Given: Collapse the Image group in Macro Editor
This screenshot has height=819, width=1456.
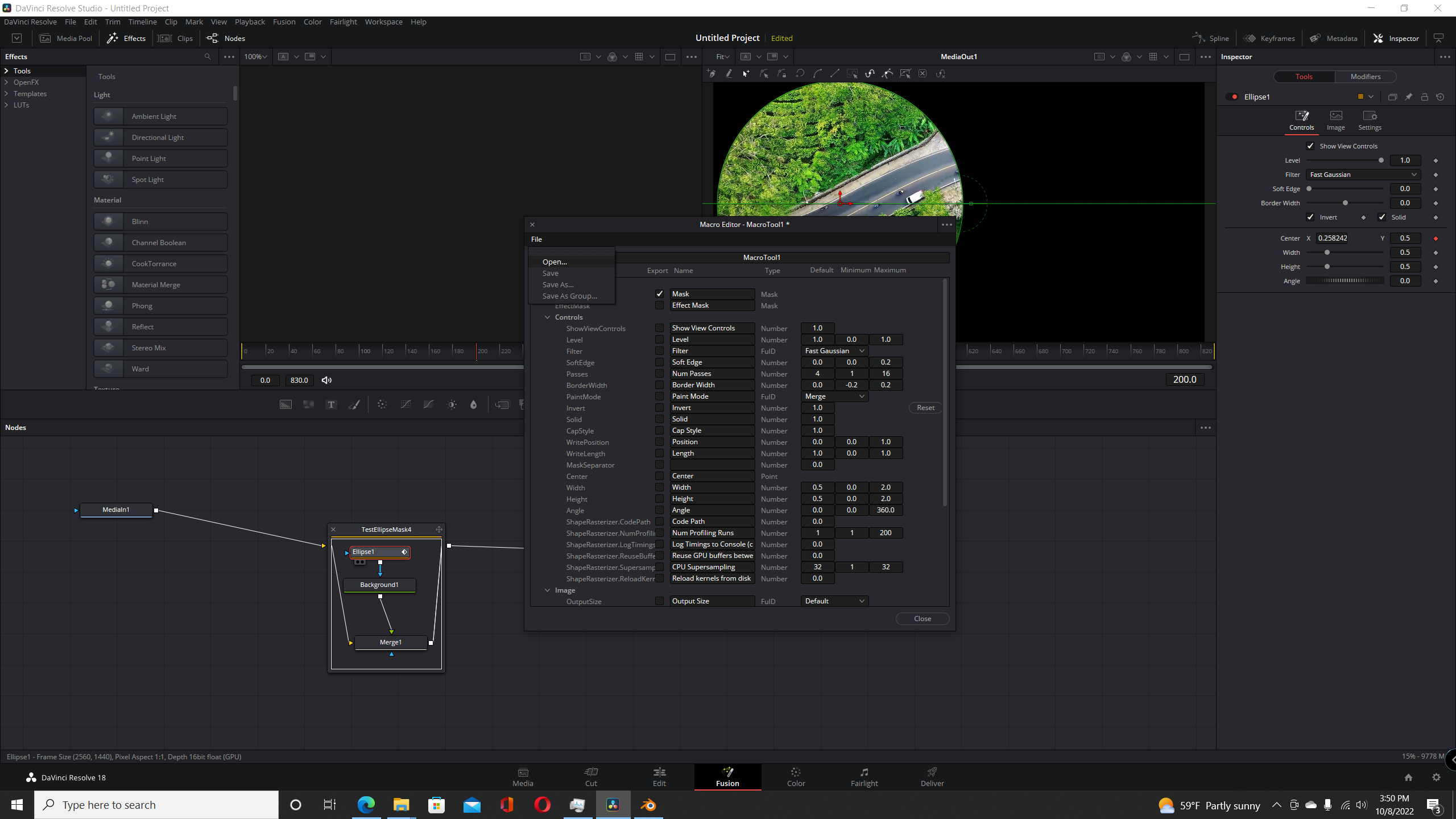Looking at the screenshot, I should click(547, 590).
